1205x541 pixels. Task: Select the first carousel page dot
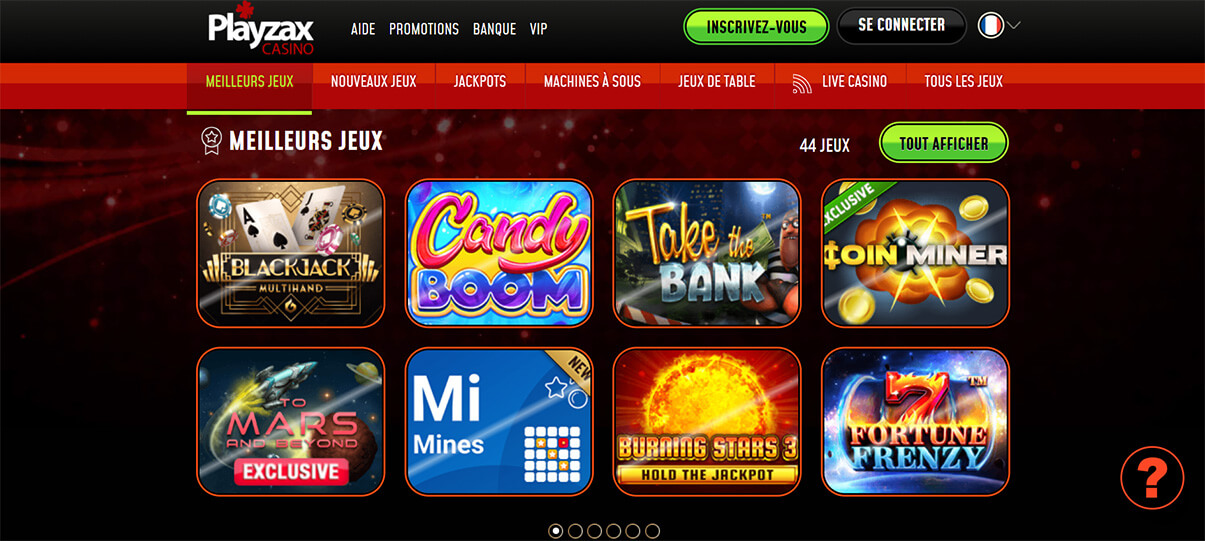point(556,531)
